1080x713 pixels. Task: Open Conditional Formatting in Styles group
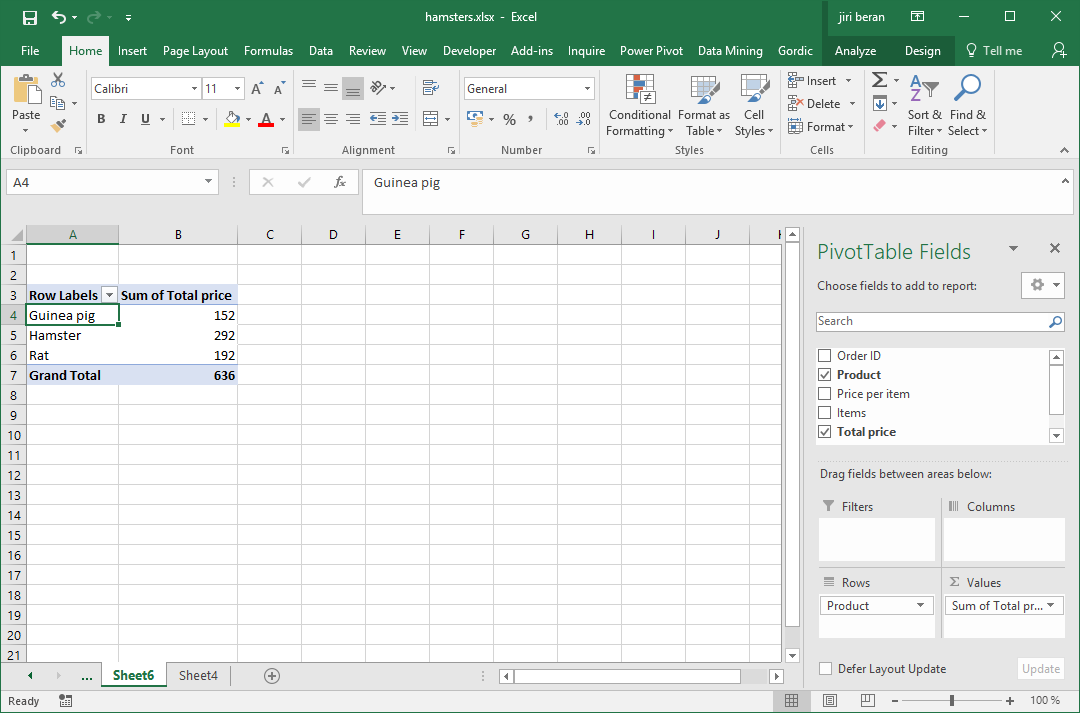tap(639, 106)
